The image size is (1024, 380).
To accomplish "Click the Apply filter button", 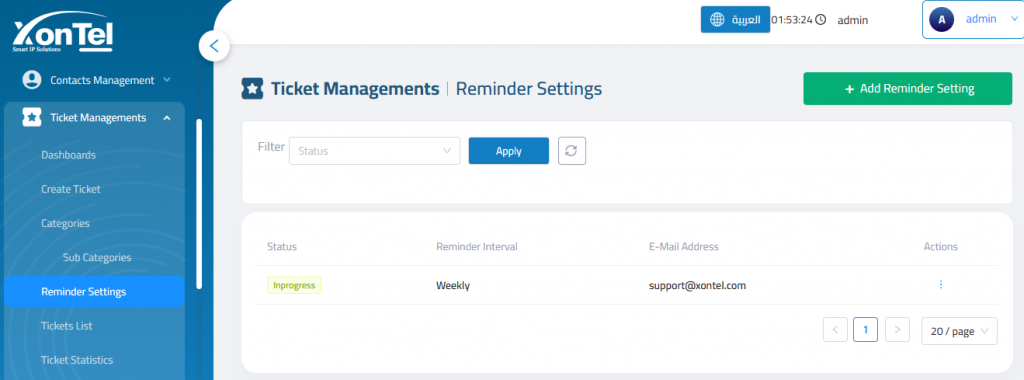I will (x=509, y=151).
